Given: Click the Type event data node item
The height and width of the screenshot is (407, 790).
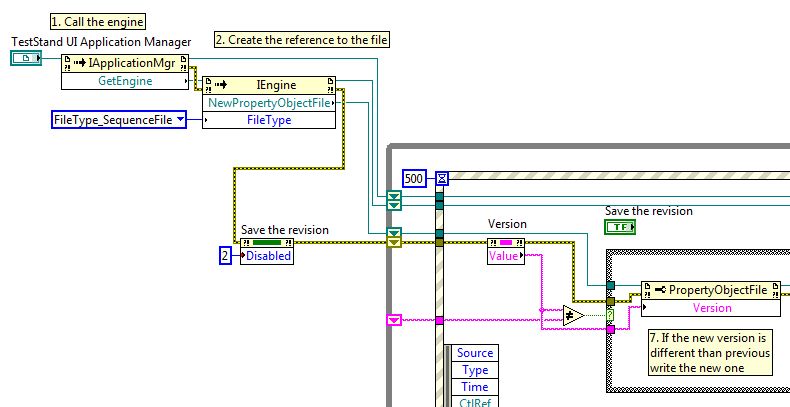Looking at the screenshot, I should tap(475, 370).
